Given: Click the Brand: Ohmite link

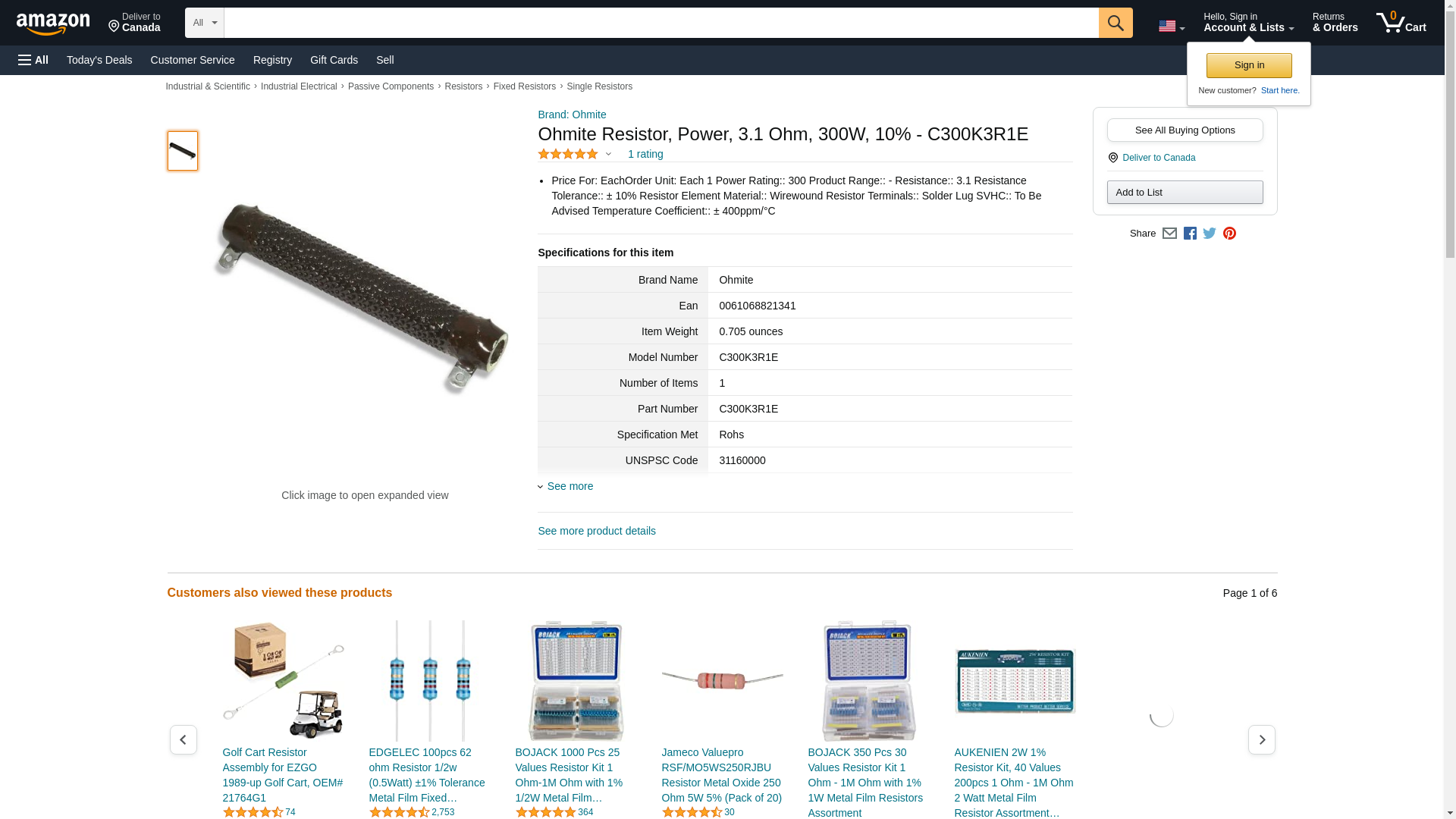Looking at the screenshot, I should click(x=572, y=115).
